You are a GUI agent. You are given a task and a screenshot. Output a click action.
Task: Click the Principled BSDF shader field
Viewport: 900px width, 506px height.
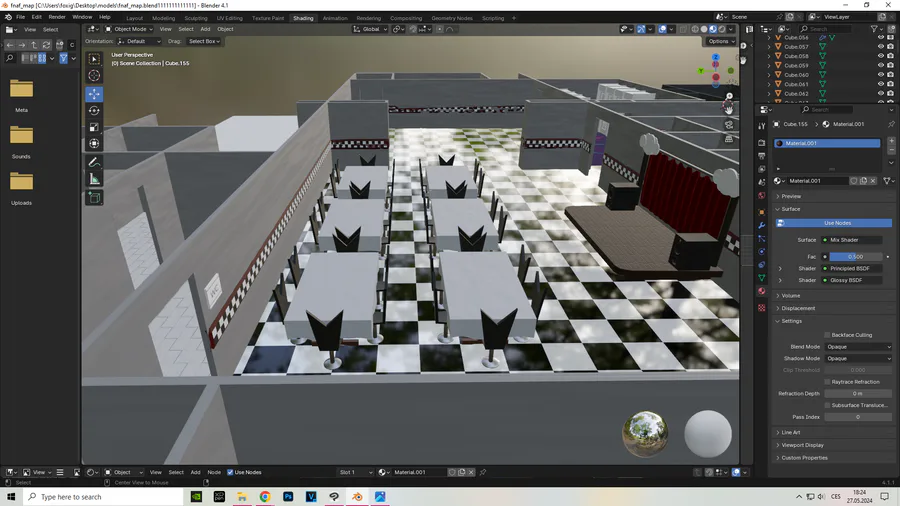pos(852,268)
